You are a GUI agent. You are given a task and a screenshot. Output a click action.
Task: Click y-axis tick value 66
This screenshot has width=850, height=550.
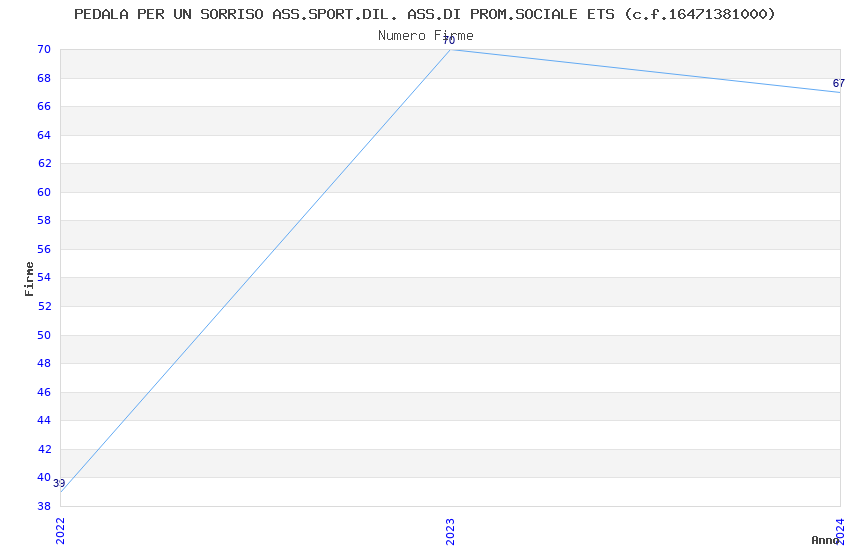[44, 106]
